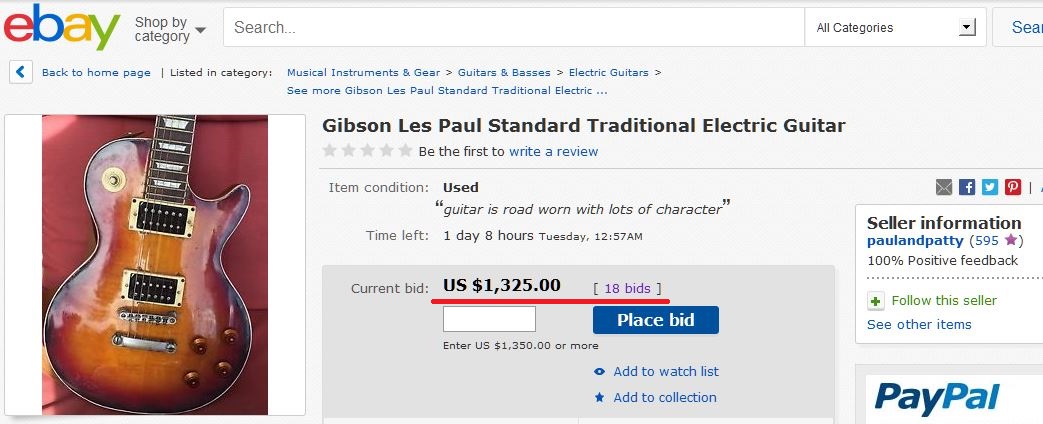Click the green plus Follow seller icon
This screenshot has width=1043, height=424.
click(x=876, y=302)
